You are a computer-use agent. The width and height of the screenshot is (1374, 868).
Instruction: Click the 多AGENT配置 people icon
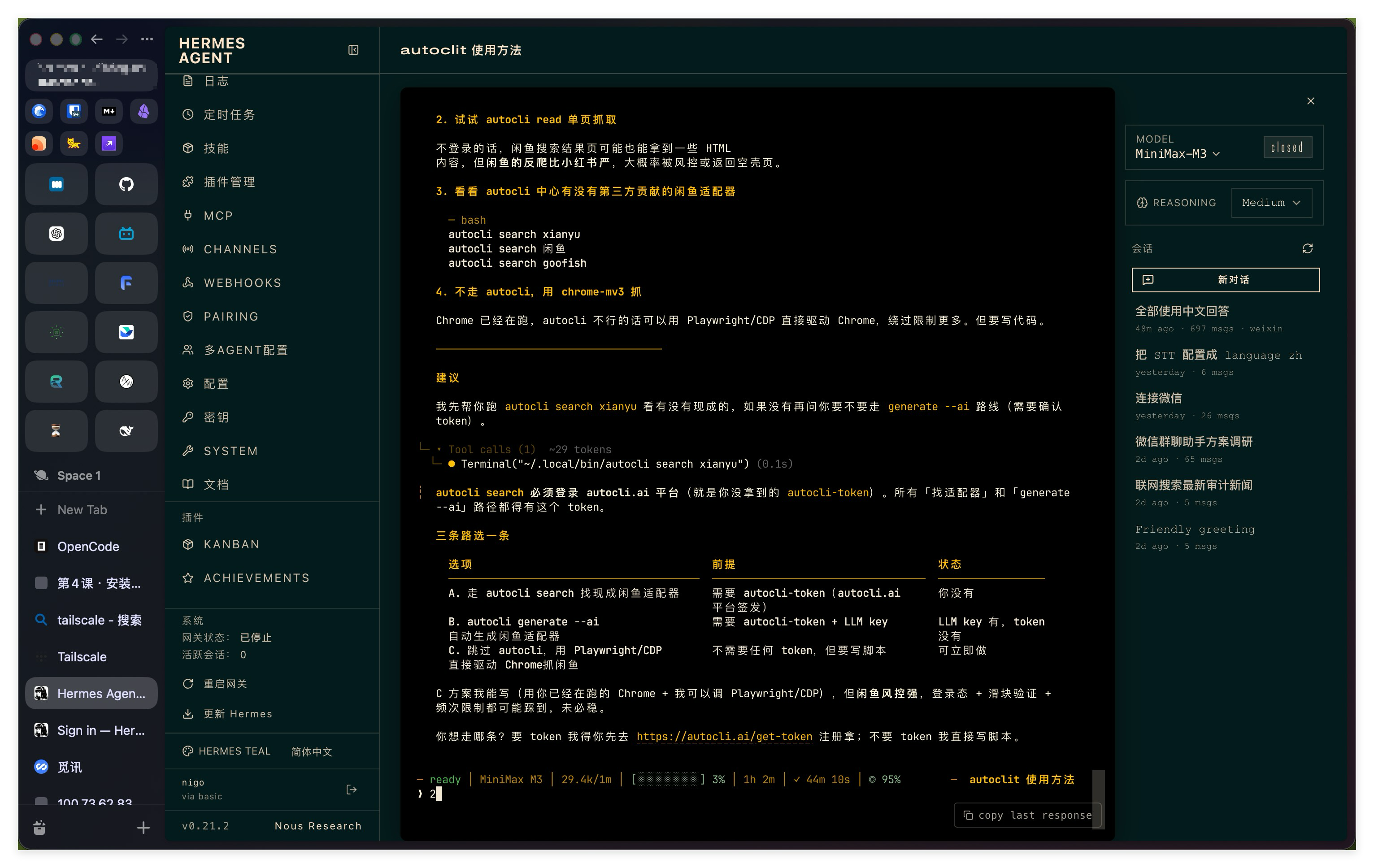pyautogui.click(x=188, y=350)
